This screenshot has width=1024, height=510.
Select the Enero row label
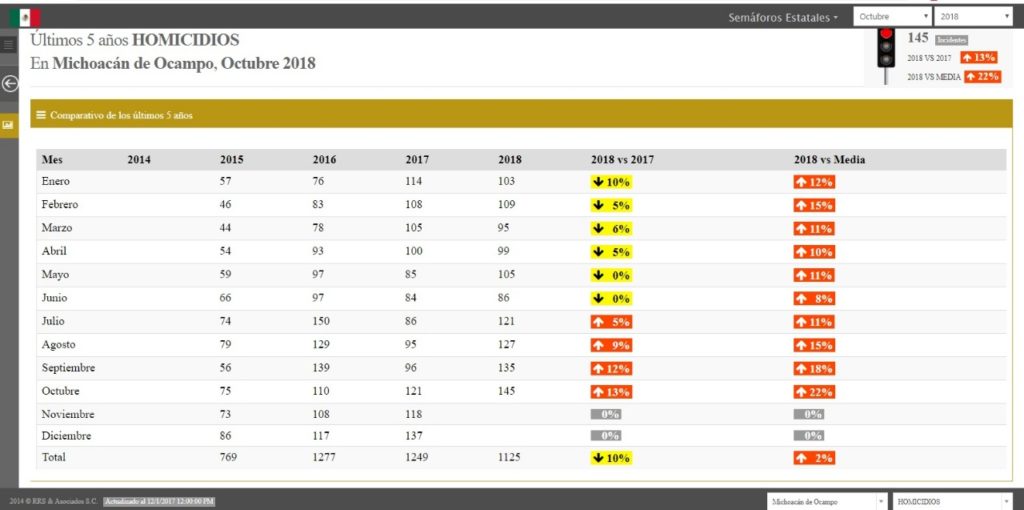pyautogui.click(x=56, y=182)
